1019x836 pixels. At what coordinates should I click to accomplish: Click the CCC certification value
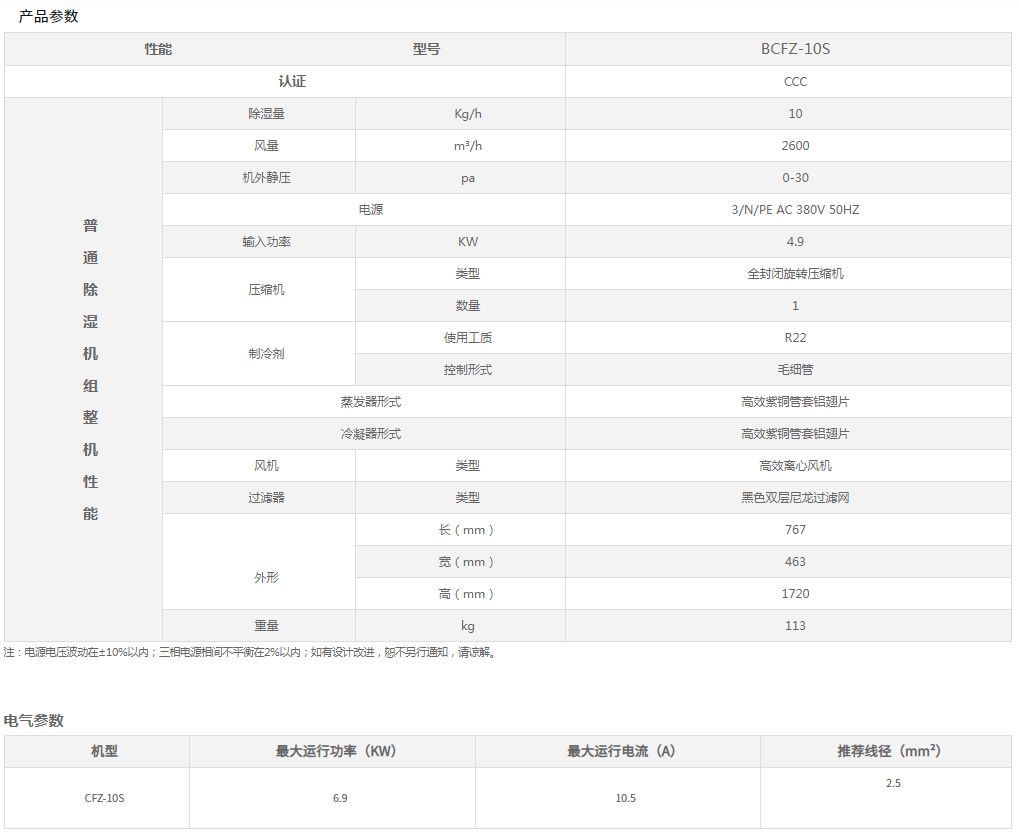795,81
